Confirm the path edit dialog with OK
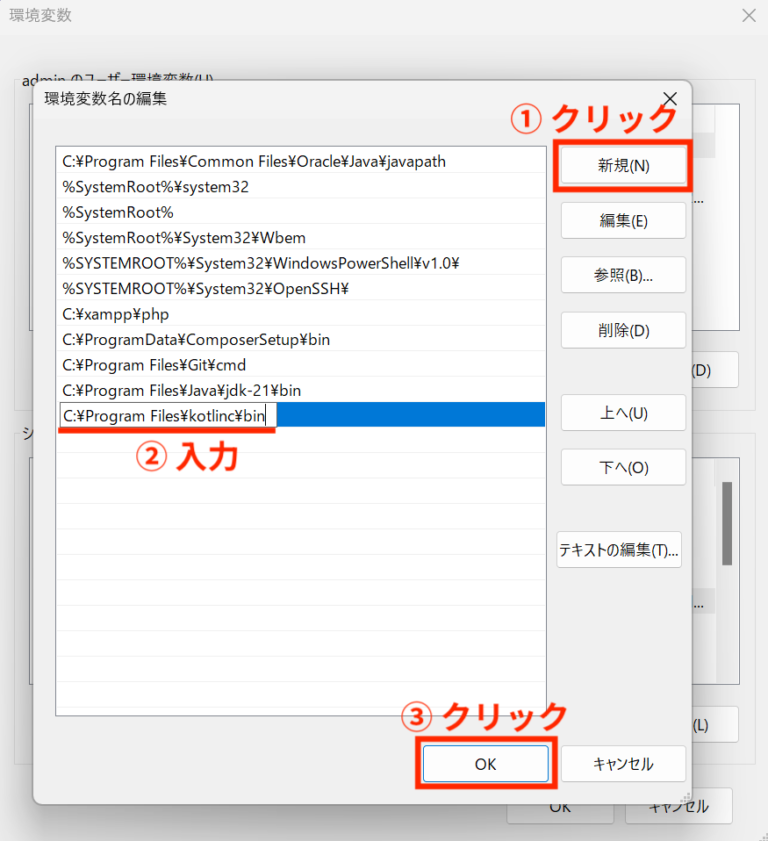Screen dimensions: 768x841 (x=485, y=764)
